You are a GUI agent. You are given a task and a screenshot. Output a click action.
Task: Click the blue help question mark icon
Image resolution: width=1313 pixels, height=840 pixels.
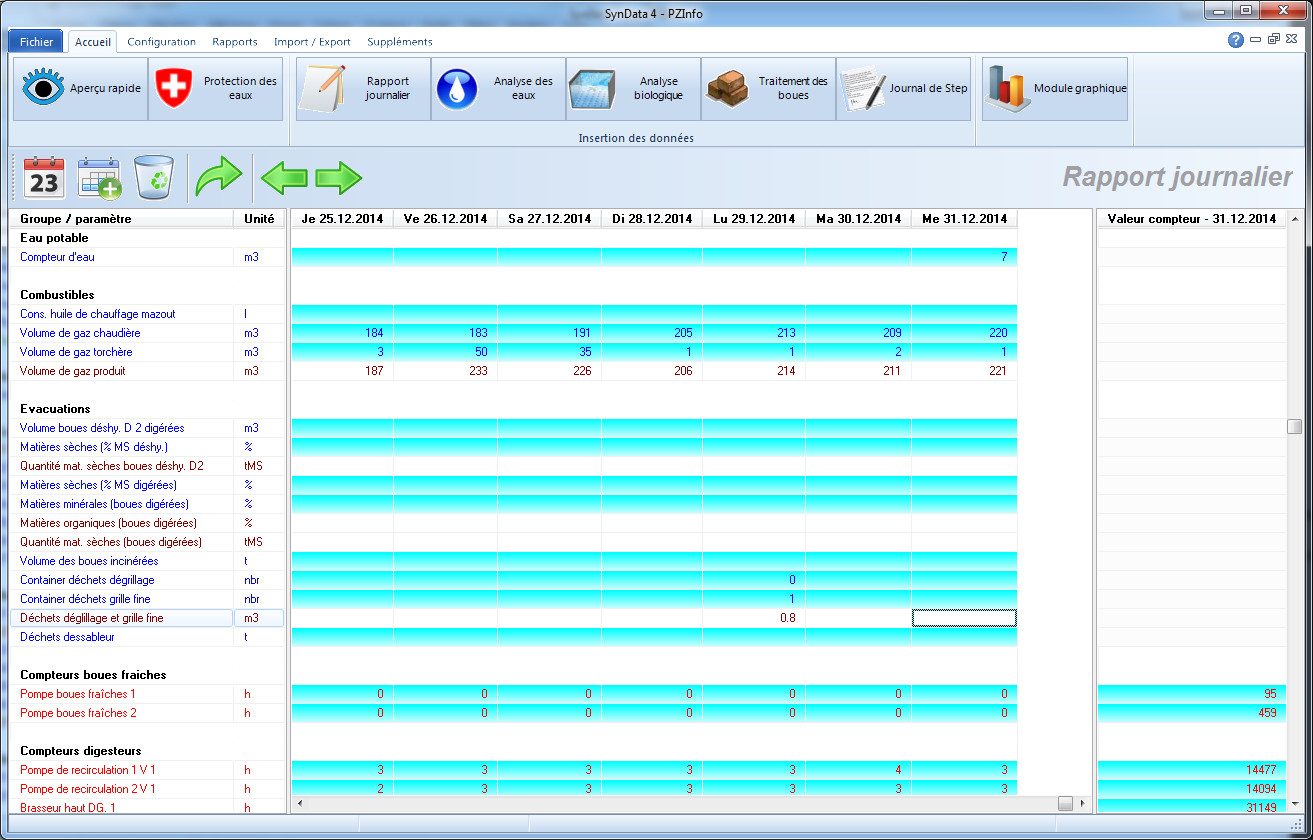coord(1236,40)
